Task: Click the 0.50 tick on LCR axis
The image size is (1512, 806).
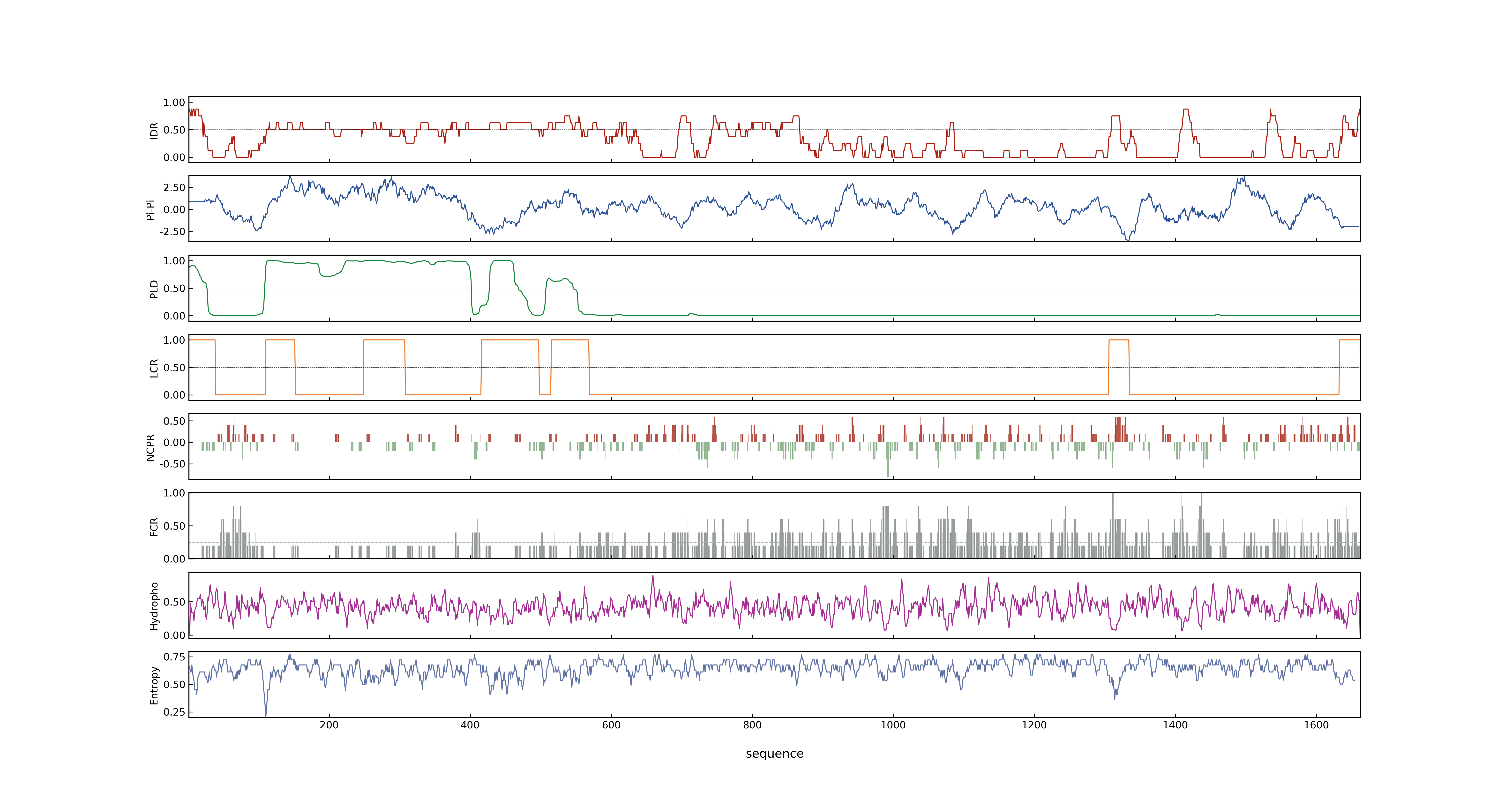Action: (x=174, y=368)
